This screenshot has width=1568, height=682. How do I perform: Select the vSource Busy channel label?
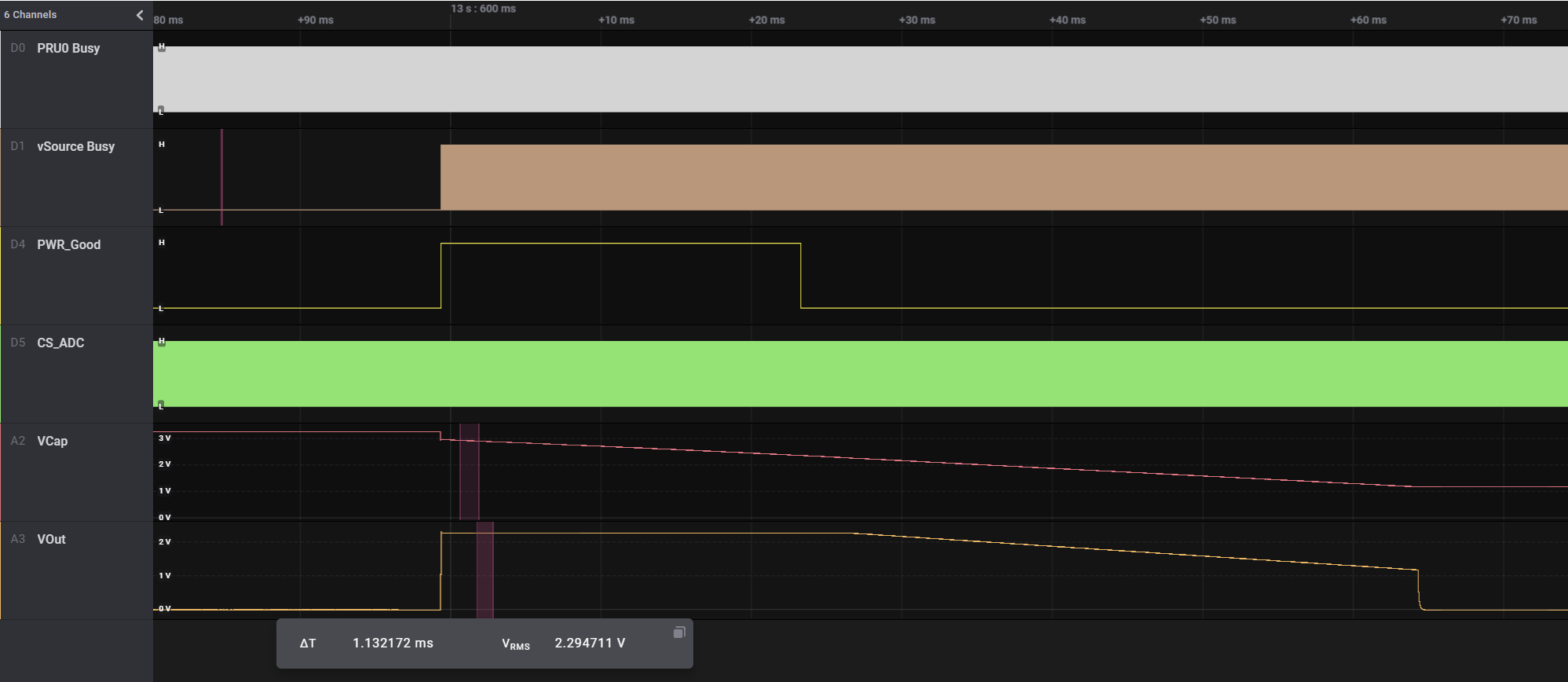76,147
